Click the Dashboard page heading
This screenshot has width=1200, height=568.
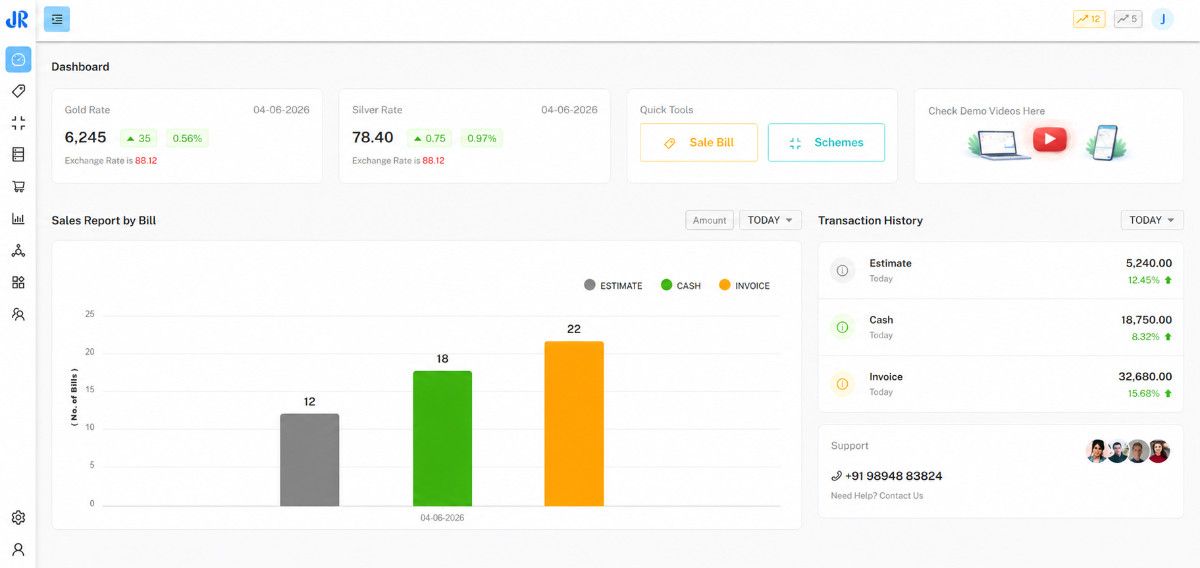(80, 67)
